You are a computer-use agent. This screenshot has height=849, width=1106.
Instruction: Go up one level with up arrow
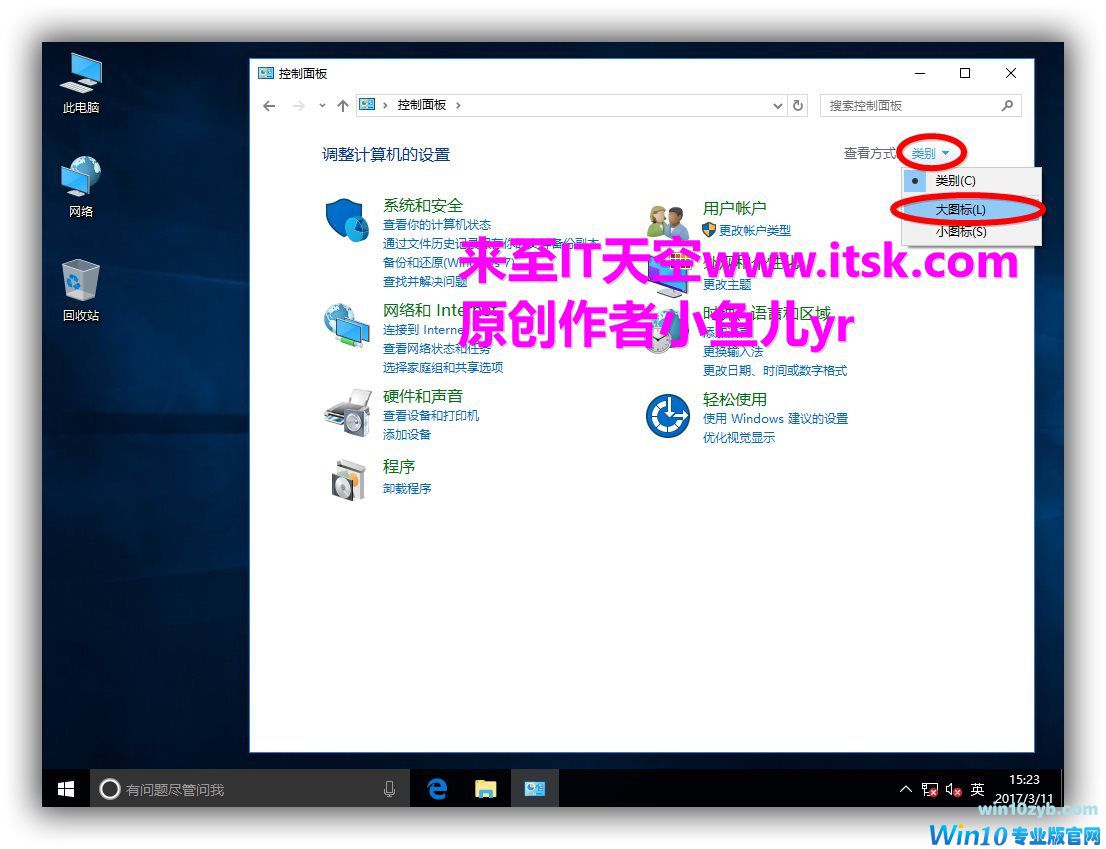[x=343, y=106]
